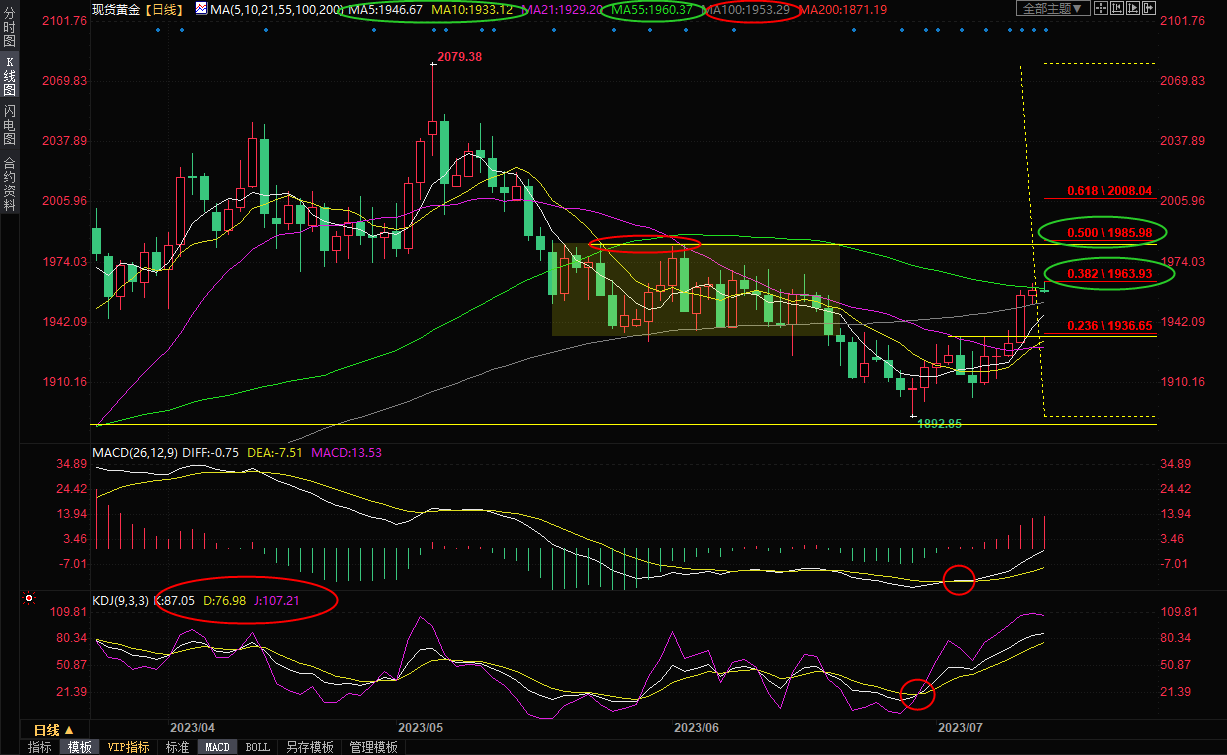Open the 合约资料 side tab
Screen dimensions: 1227x755
pyautogui.click(x=9, y=183)
